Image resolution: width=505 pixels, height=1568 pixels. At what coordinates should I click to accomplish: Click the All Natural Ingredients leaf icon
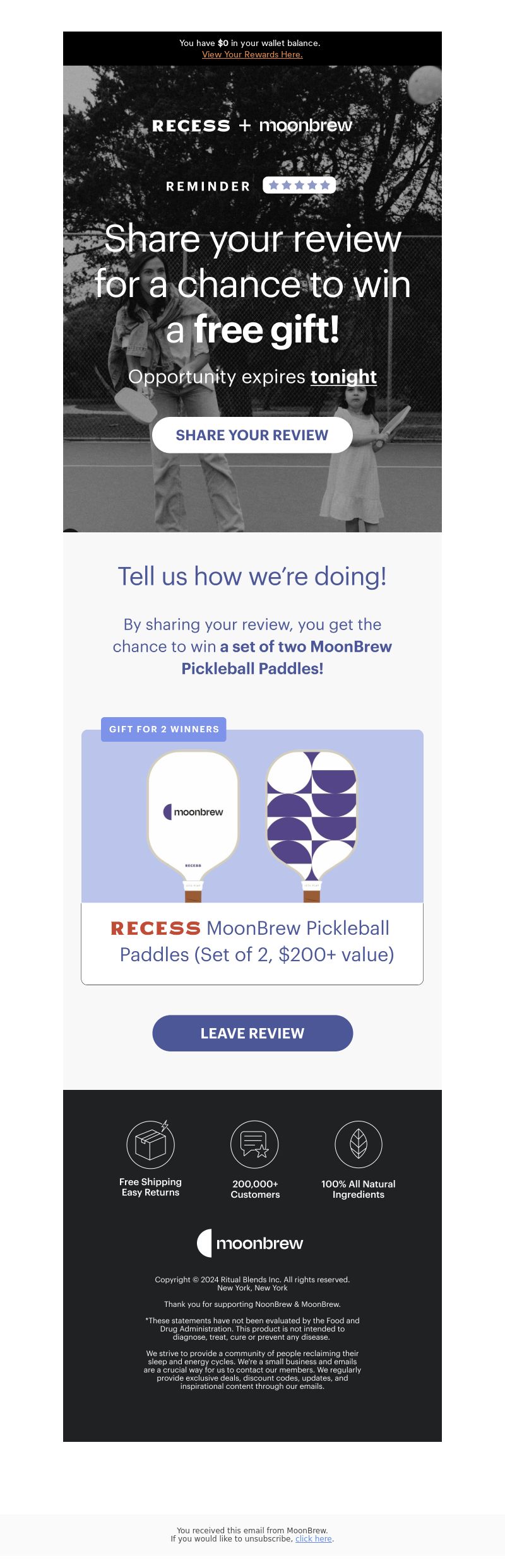[x=358, y=1144]
